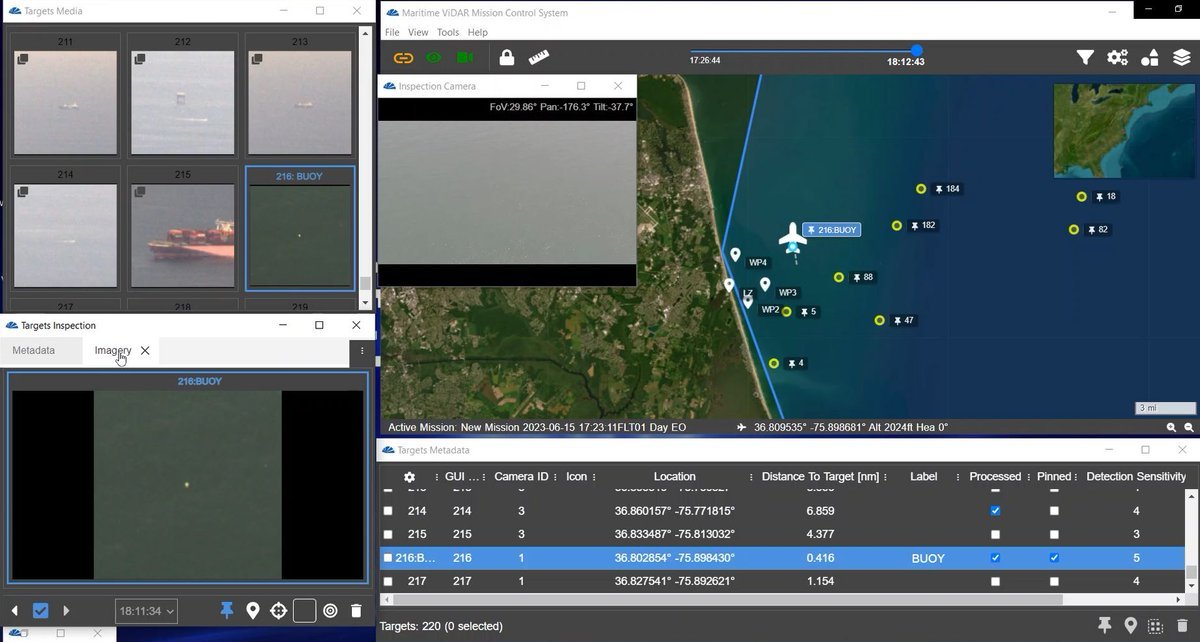Click the green video camera icon

point(465,58)
